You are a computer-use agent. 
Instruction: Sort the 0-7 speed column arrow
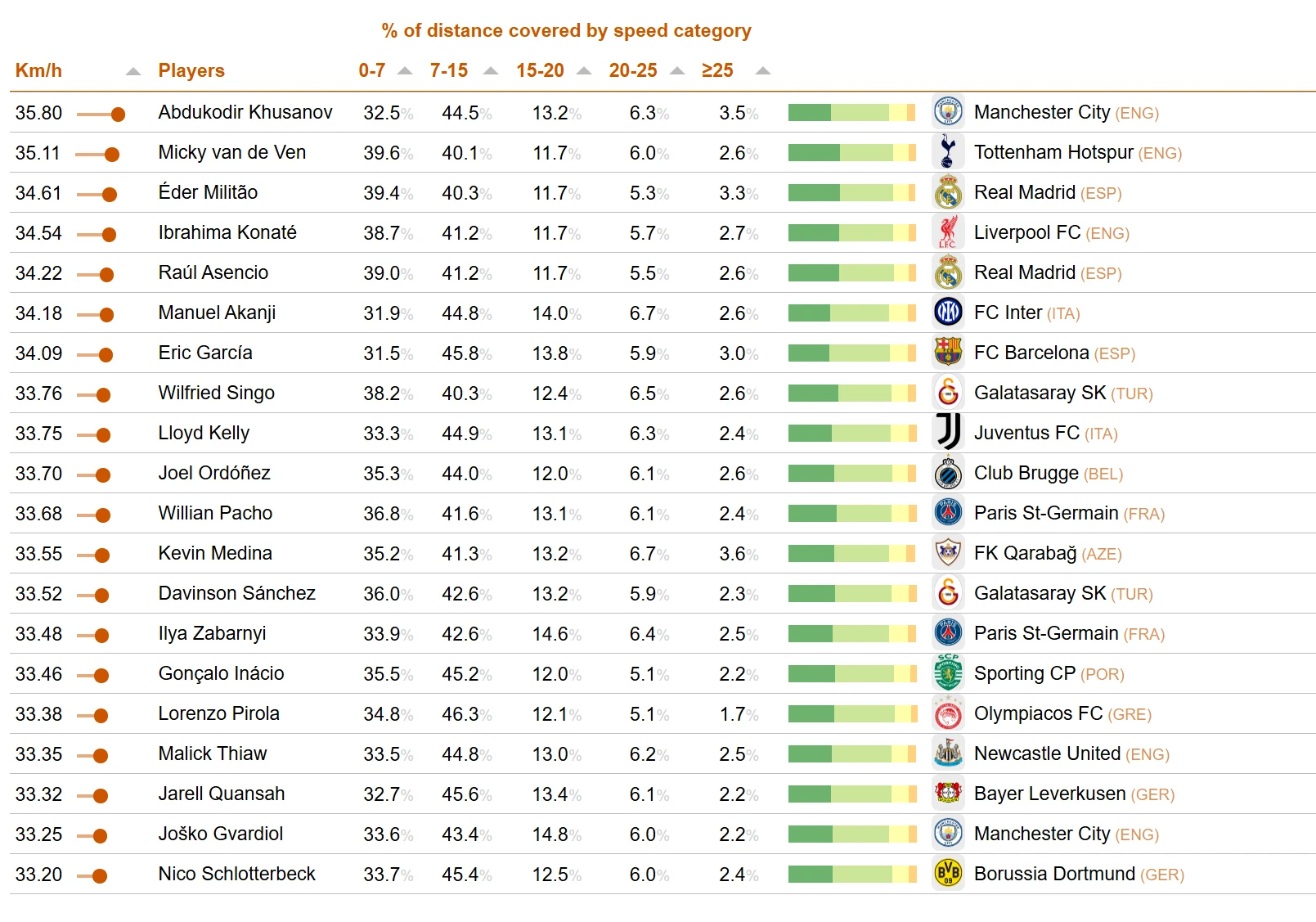405,71
